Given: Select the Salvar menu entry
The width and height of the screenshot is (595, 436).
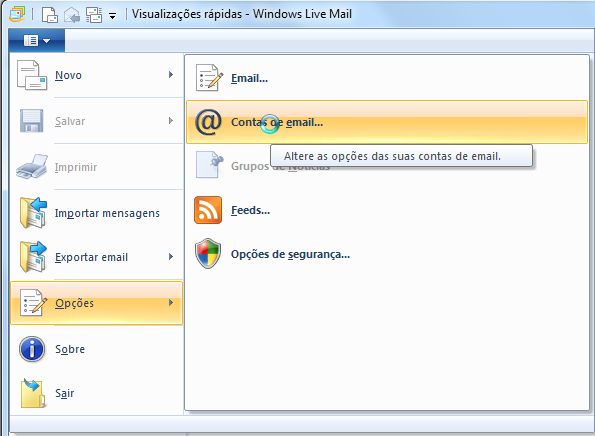Looking at the screenshot, I should (96, 121).
